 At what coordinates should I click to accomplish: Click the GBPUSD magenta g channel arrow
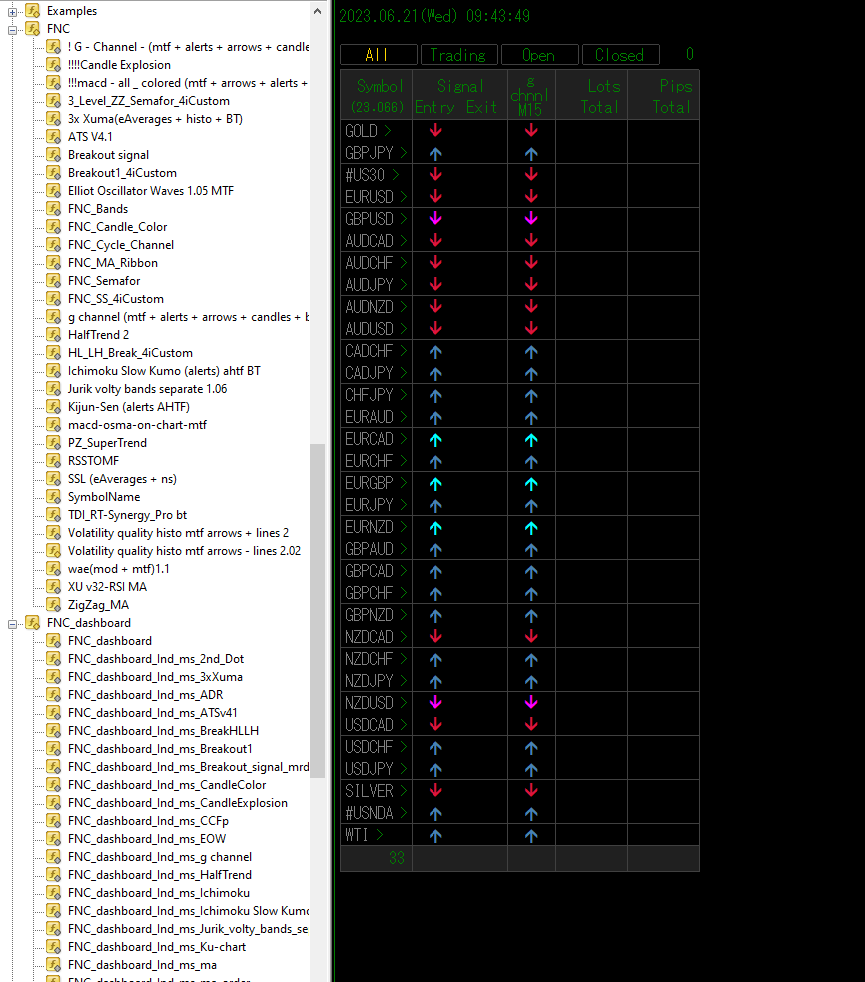pyautogui.click(x=531, y=219)
